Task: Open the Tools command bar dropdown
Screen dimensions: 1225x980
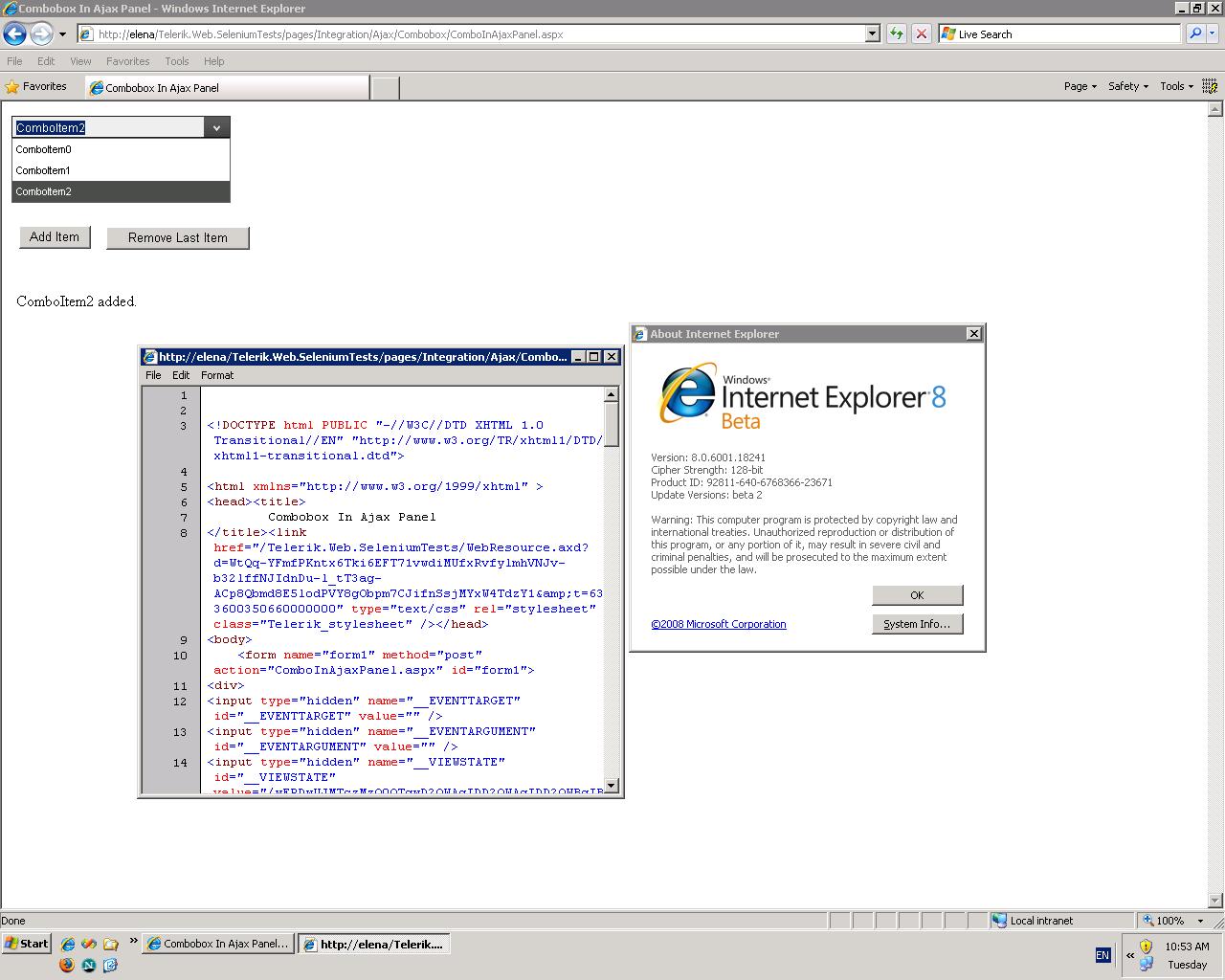Action: coord(1176,86)
